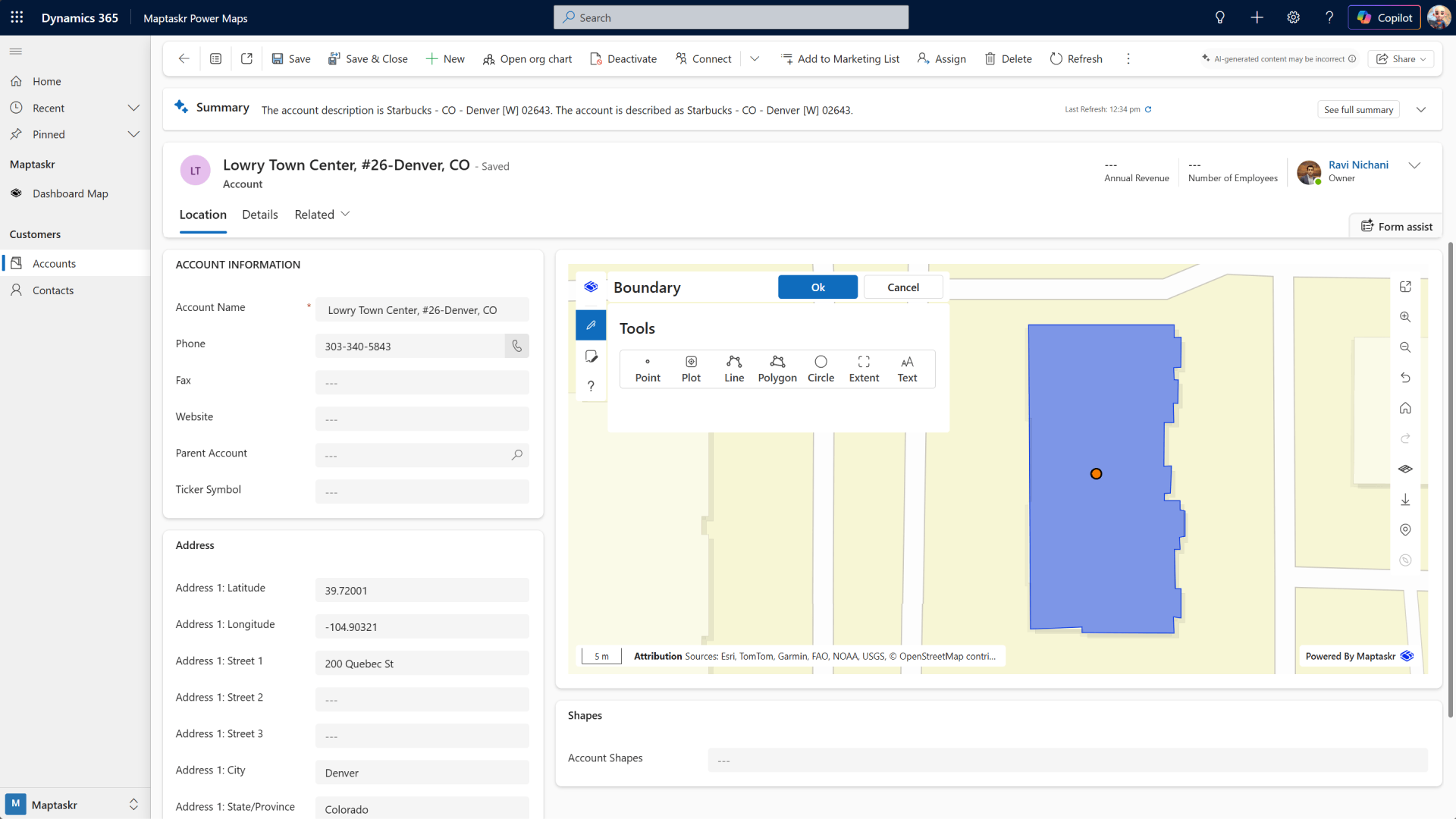
Task: Switch to the Details tab
Action: point(260,215)
